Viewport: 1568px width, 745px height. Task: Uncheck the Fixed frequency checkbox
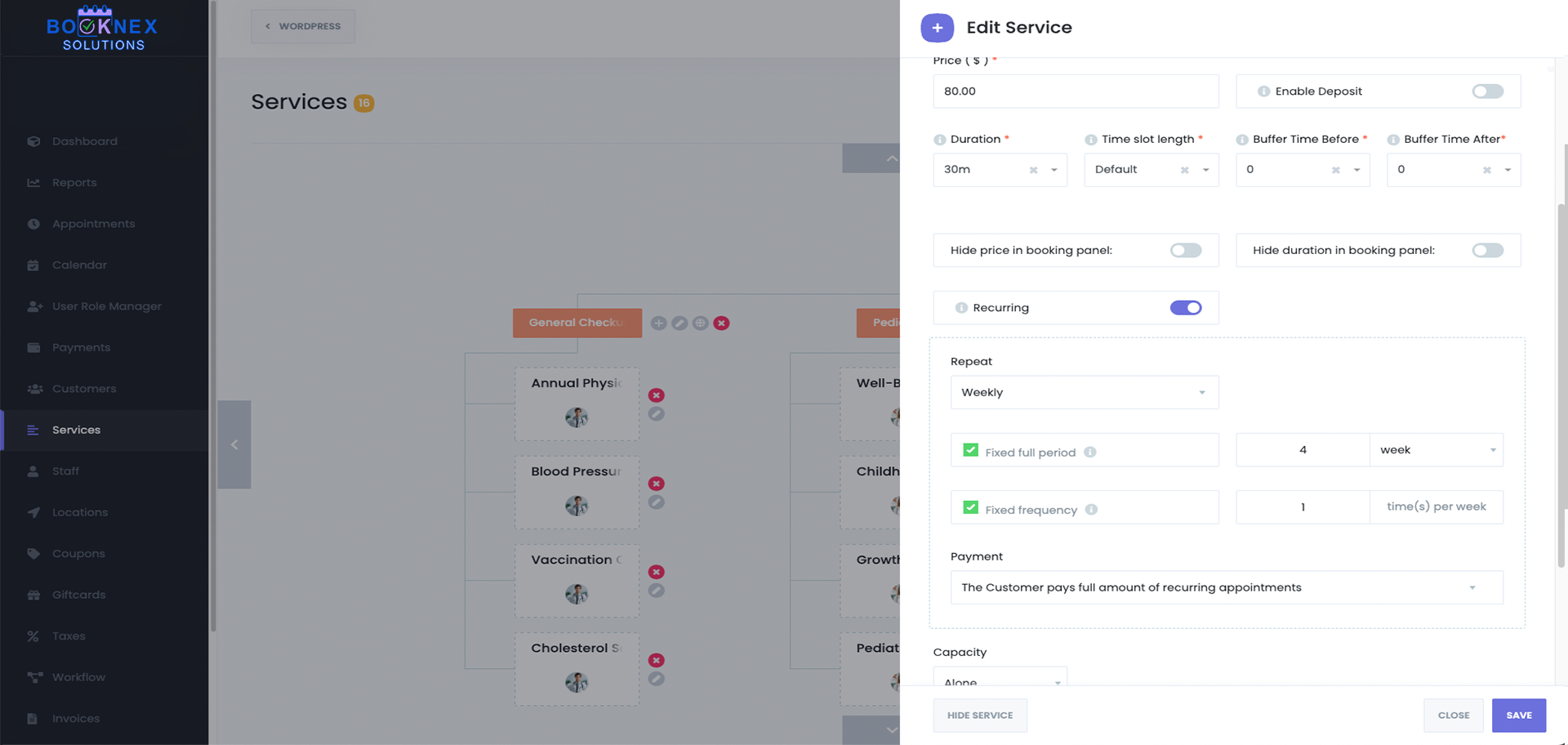point(970,508)
